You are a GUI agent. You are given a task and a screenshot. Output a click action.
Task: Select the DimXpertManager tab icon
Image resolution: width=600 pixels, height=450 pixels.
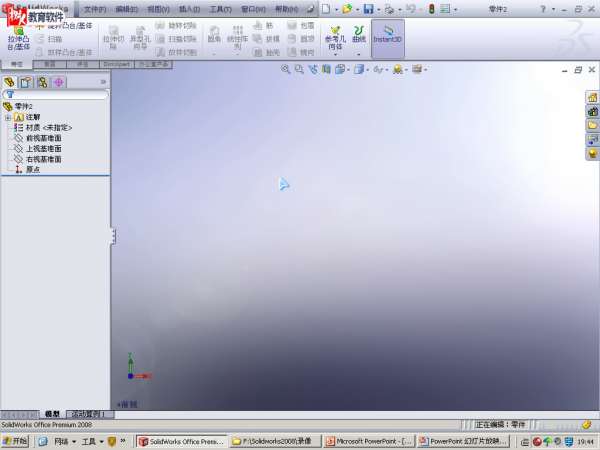coord(59,82)
